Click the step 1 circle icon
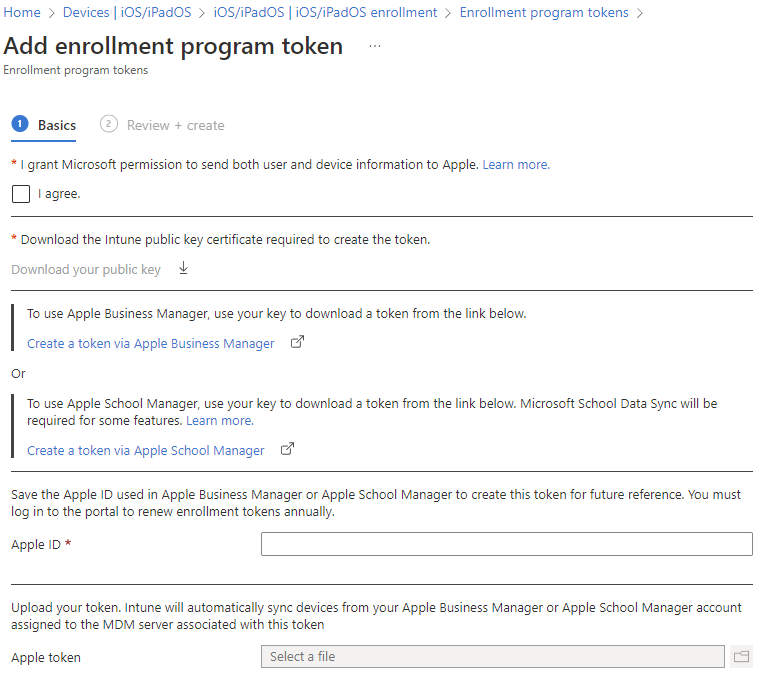This screenshot has width=776, height=683. click(x=20, y=124)
